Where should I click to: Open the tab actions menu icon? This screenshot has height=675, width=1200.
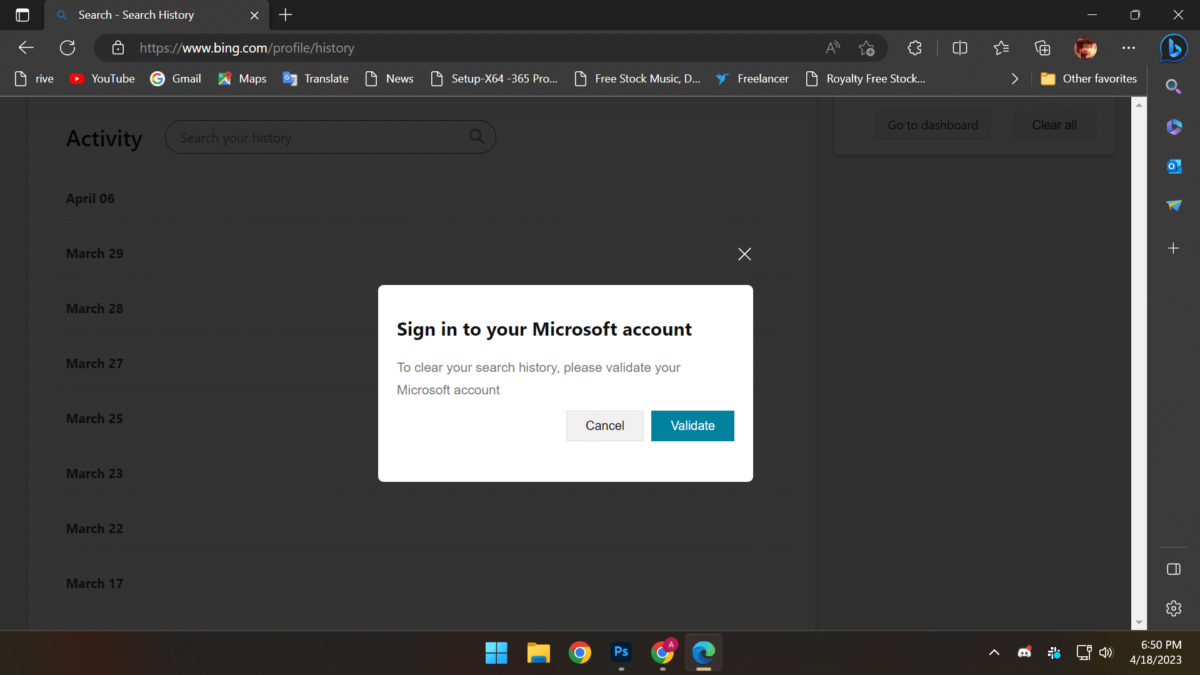click(22, 15)
